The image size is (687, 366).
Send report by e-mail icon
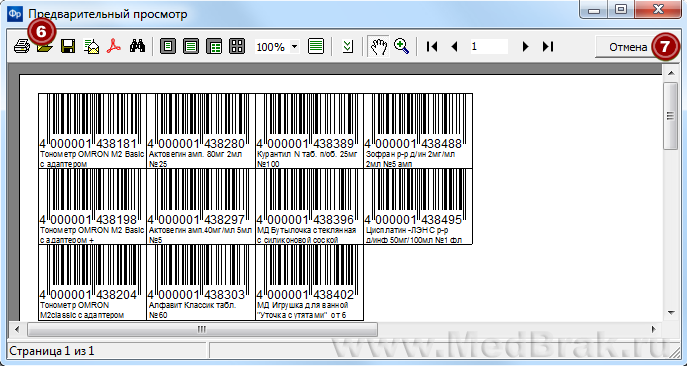[91, 46]
